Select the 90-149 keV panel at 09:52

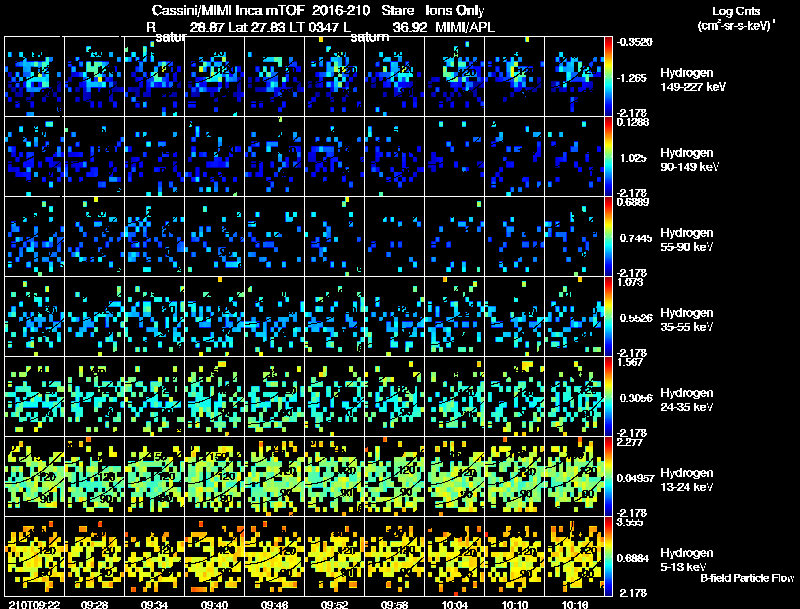[x=334, y=156]
